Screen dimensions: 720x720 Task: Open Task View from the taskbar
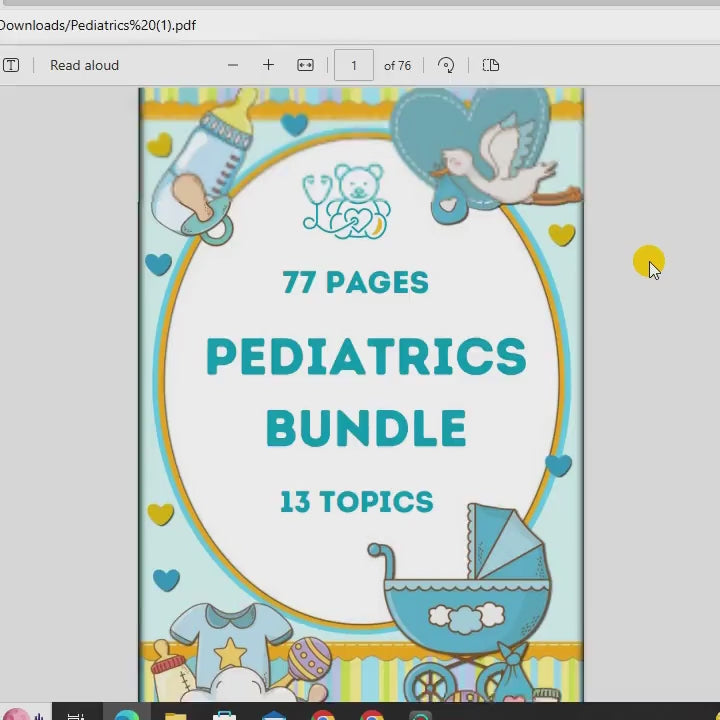(x=76, y=715)
